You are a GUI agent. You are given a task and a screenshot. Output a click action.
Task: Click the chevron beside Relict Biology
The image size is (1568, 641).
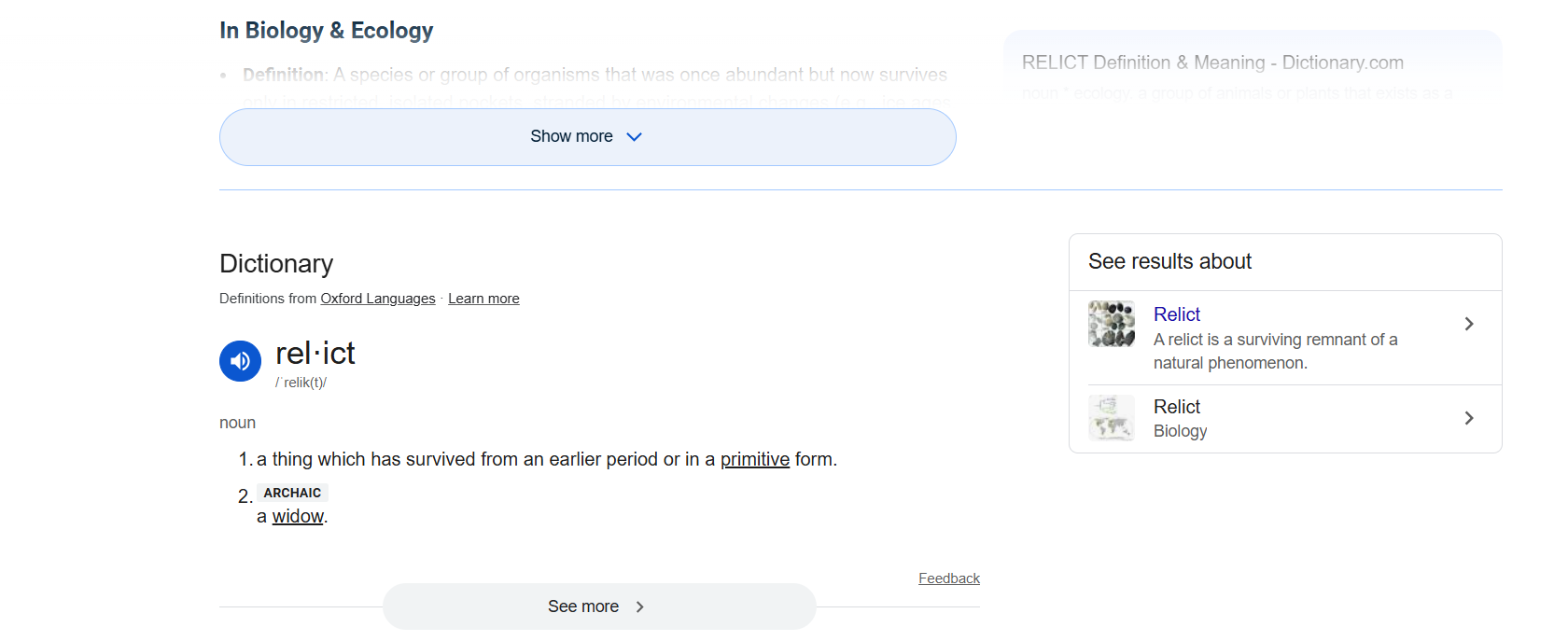click(1469, 418)
